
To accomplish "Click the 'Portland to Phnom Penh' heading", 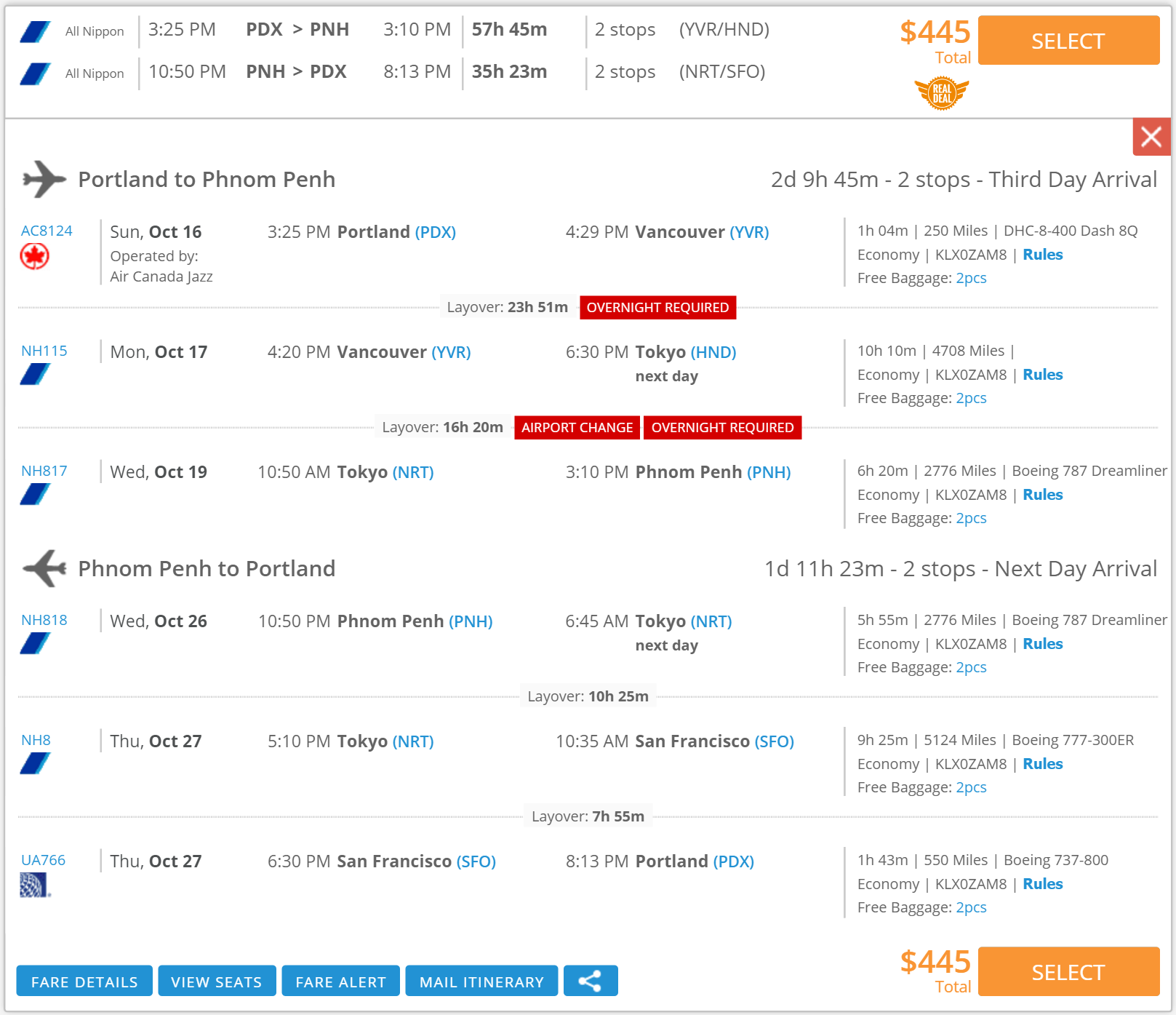I will (207, 180).
